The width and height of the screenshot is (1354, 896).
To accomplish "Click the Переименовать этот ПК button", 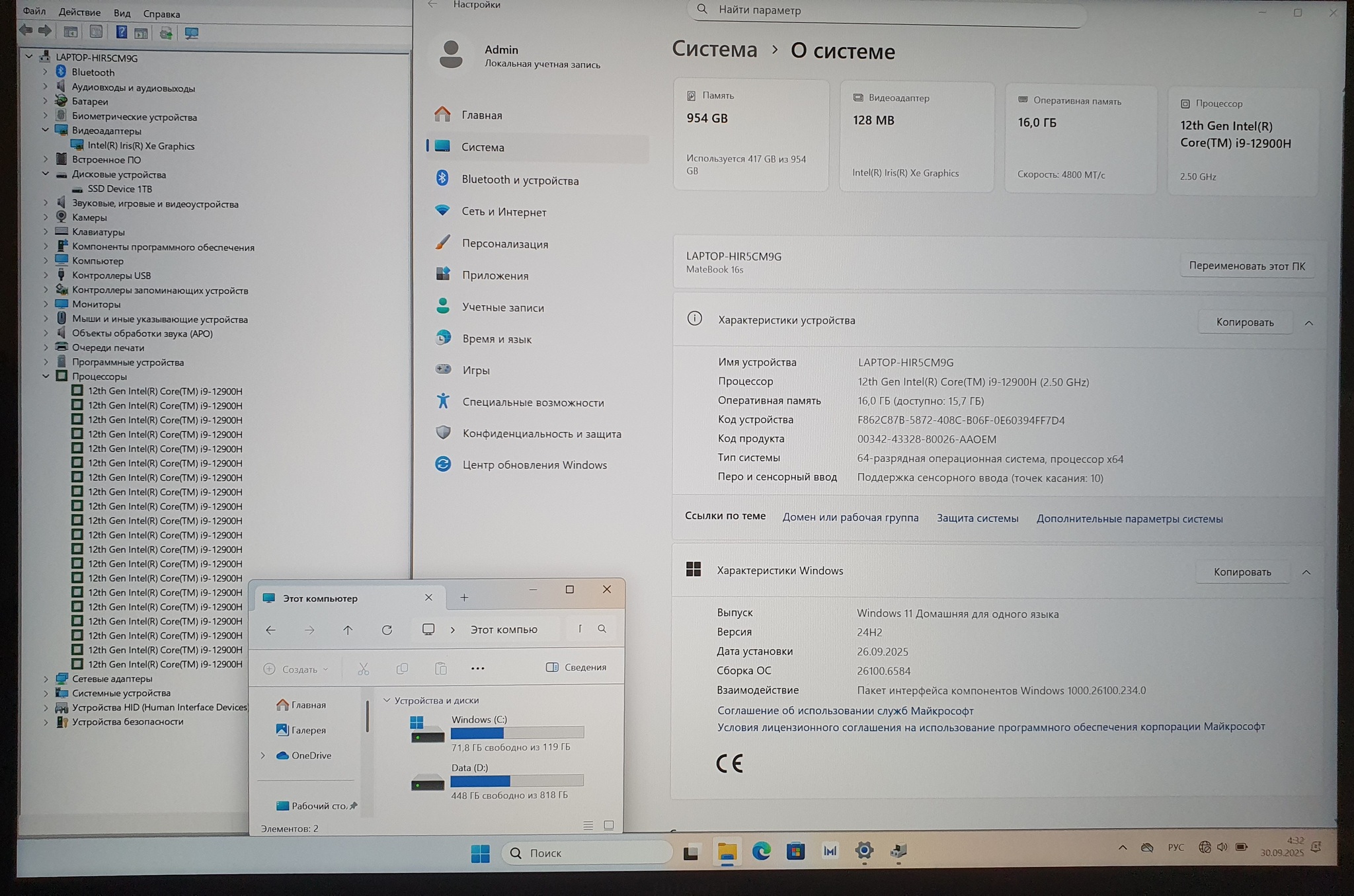I will click(x=1246, y=266).
